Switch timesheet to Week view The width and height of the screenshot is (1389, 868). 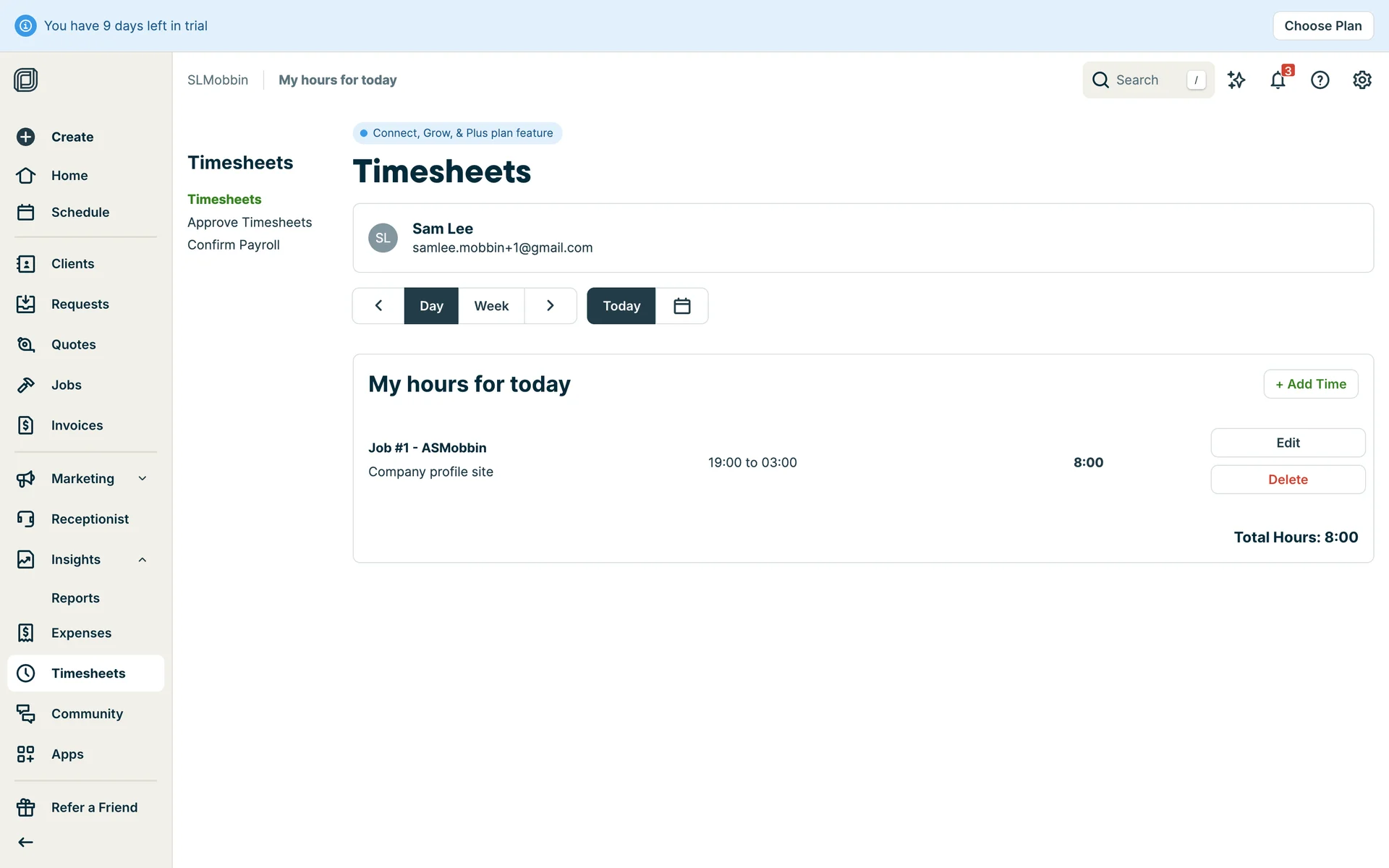tap(491, 306)
